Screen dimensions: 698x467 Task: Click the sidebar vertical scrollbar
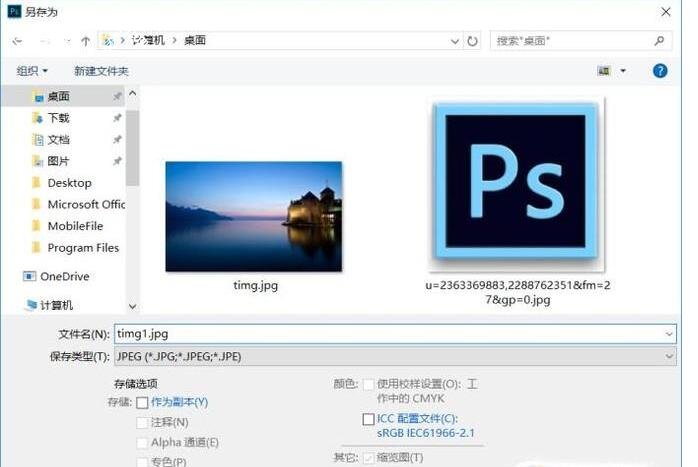(133, 150)
